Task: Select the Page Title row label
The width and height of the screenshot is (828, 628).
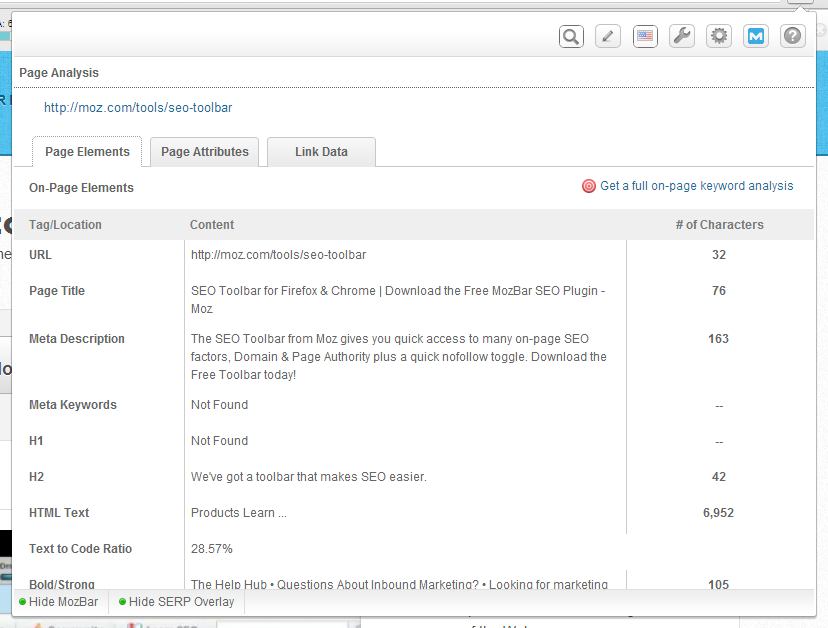Action: 57,290
